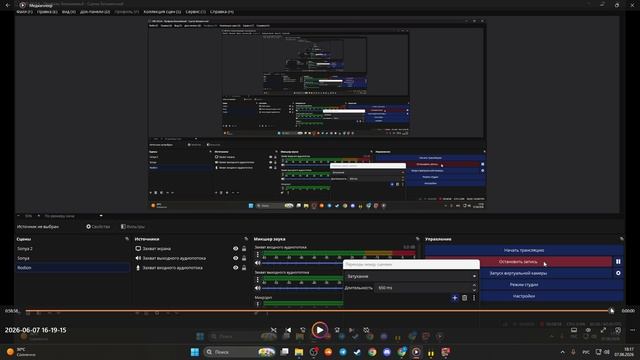Open the Правка menu in OBS menu bar
Viewport: 640px width, 360px height.
[47, 12]
